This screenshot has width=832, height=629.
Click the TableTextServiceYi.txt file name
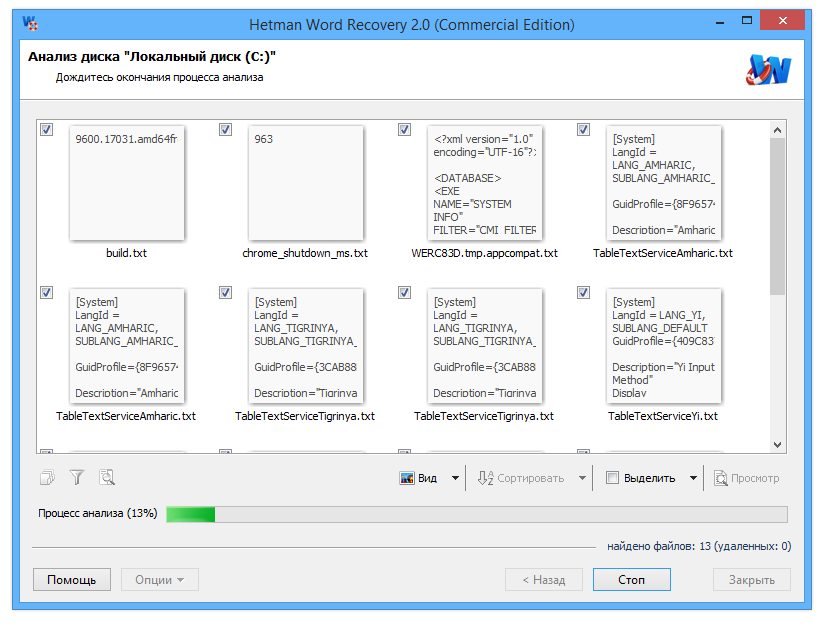tap(663, 416)
